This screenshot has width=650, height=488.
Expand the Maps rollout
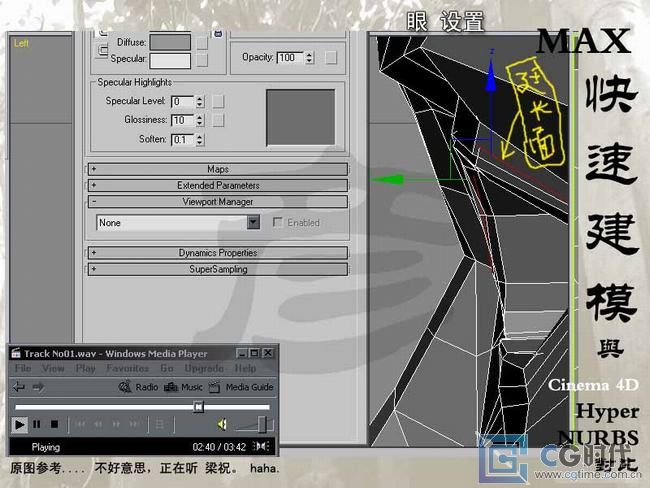[x=218, y=169]
